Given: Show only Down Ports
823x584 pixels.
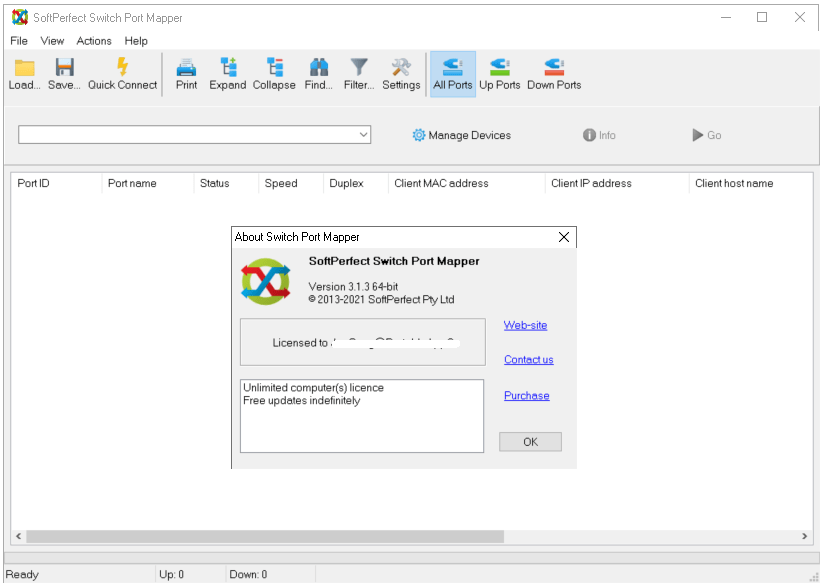Looking at the screenshot, I should tap(554, 74).
